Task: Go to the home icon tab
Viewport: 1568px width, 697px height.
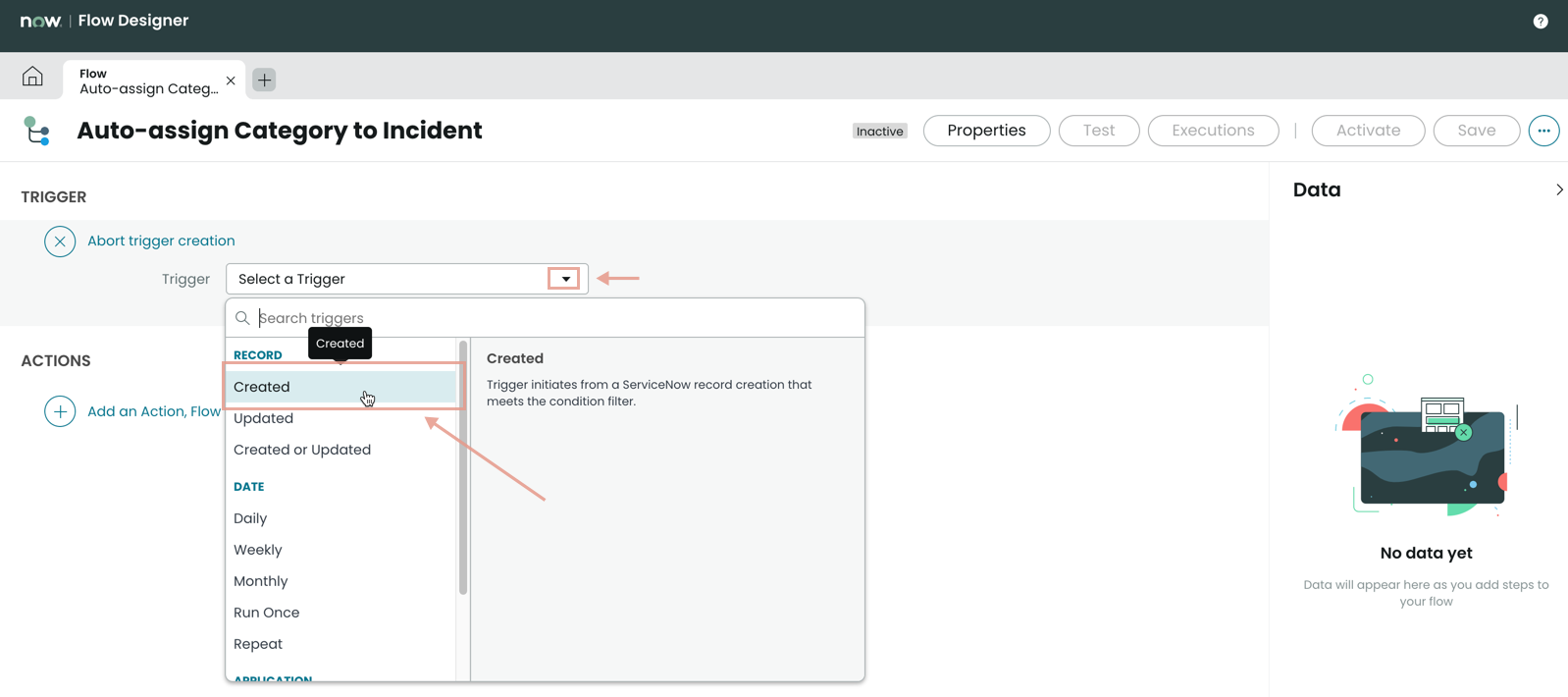Action: click(x=32, y=77)
